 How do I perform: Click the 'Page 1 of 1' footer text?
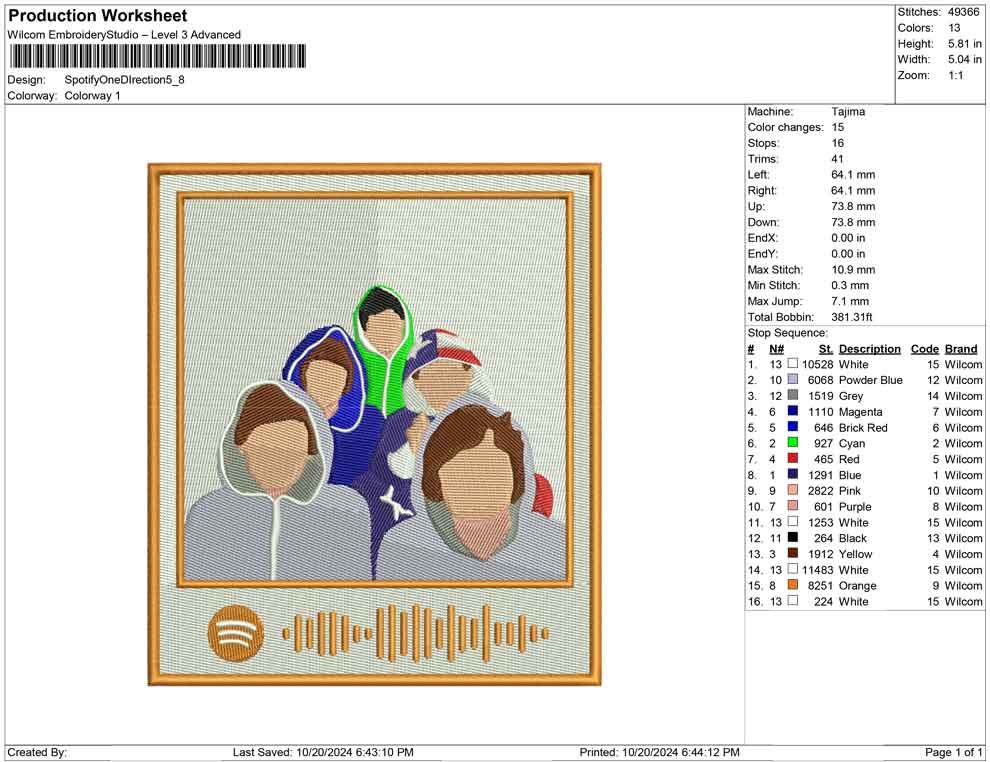coord(953,752)
